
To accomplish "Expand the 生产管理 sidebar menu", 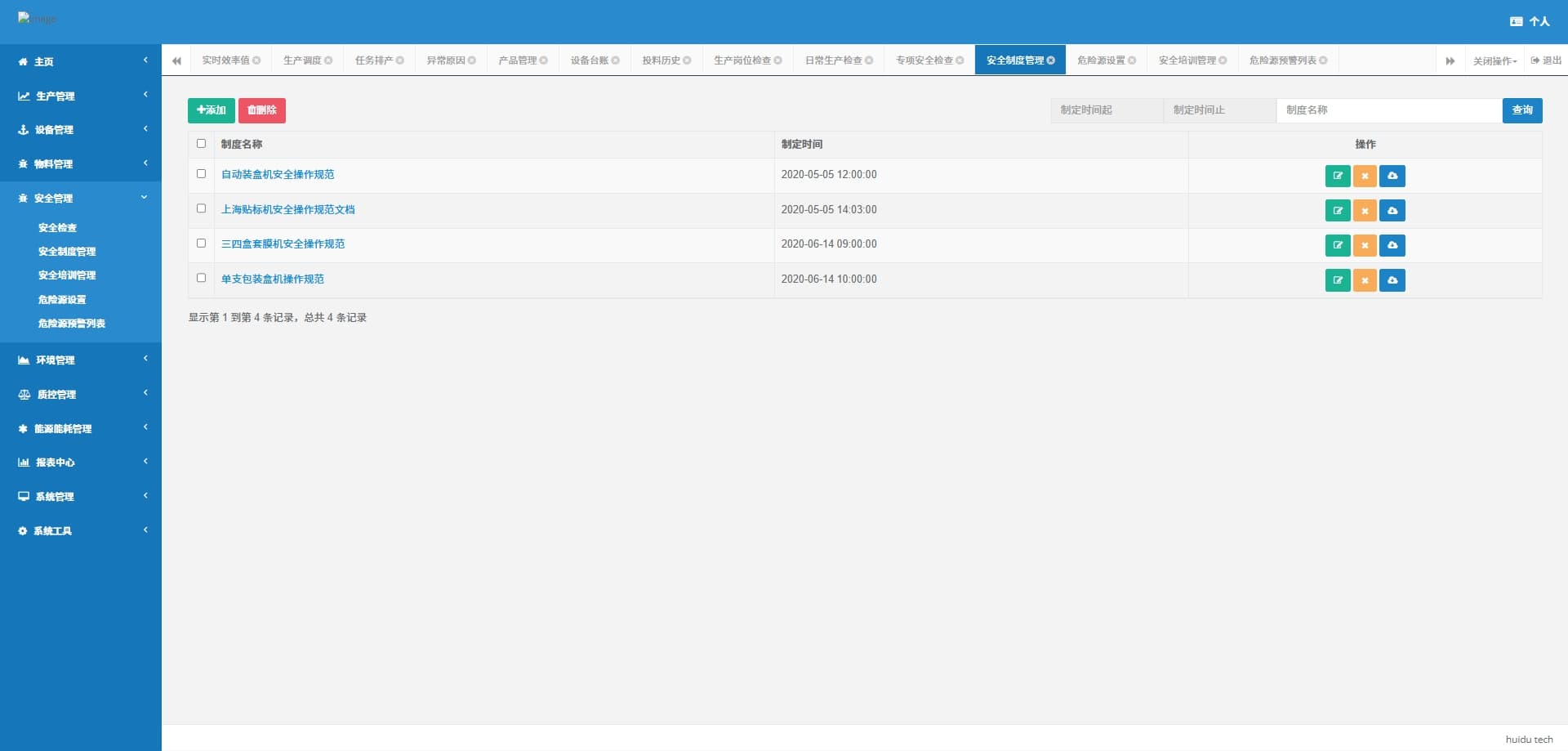I will tap(81, 96).
